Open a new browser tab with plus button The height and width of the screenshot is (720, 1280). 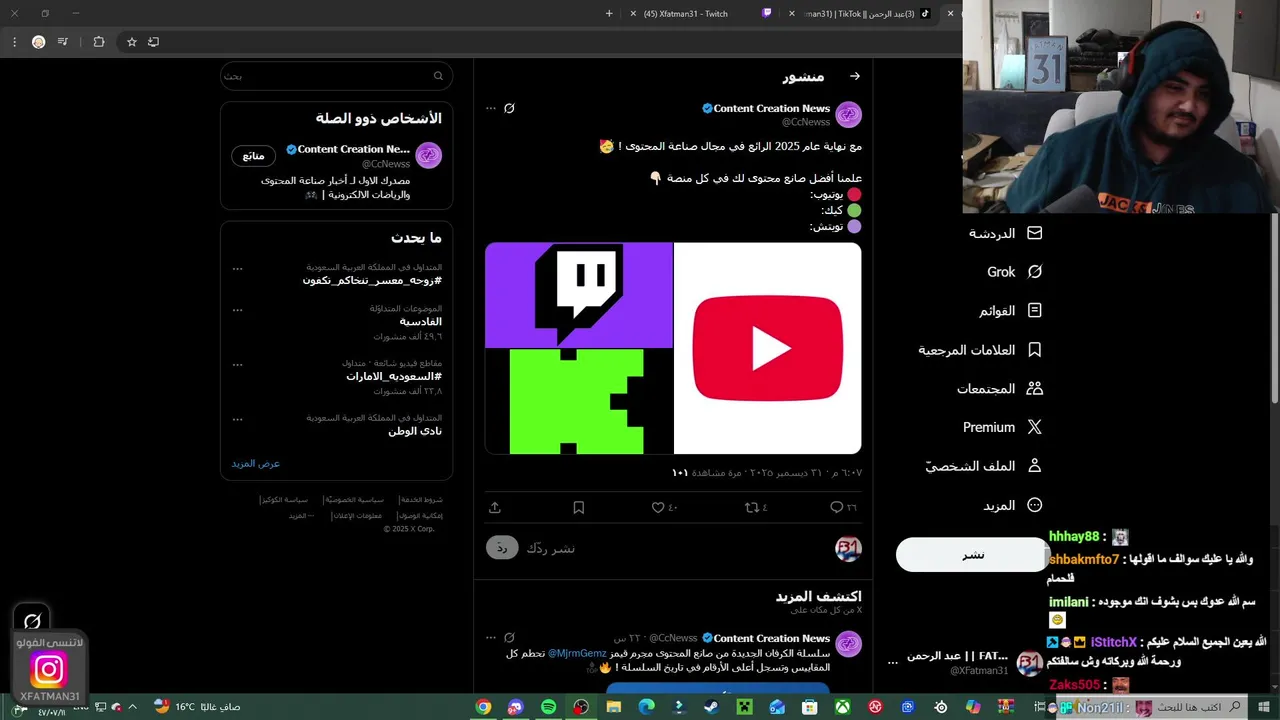click(609, 13)
